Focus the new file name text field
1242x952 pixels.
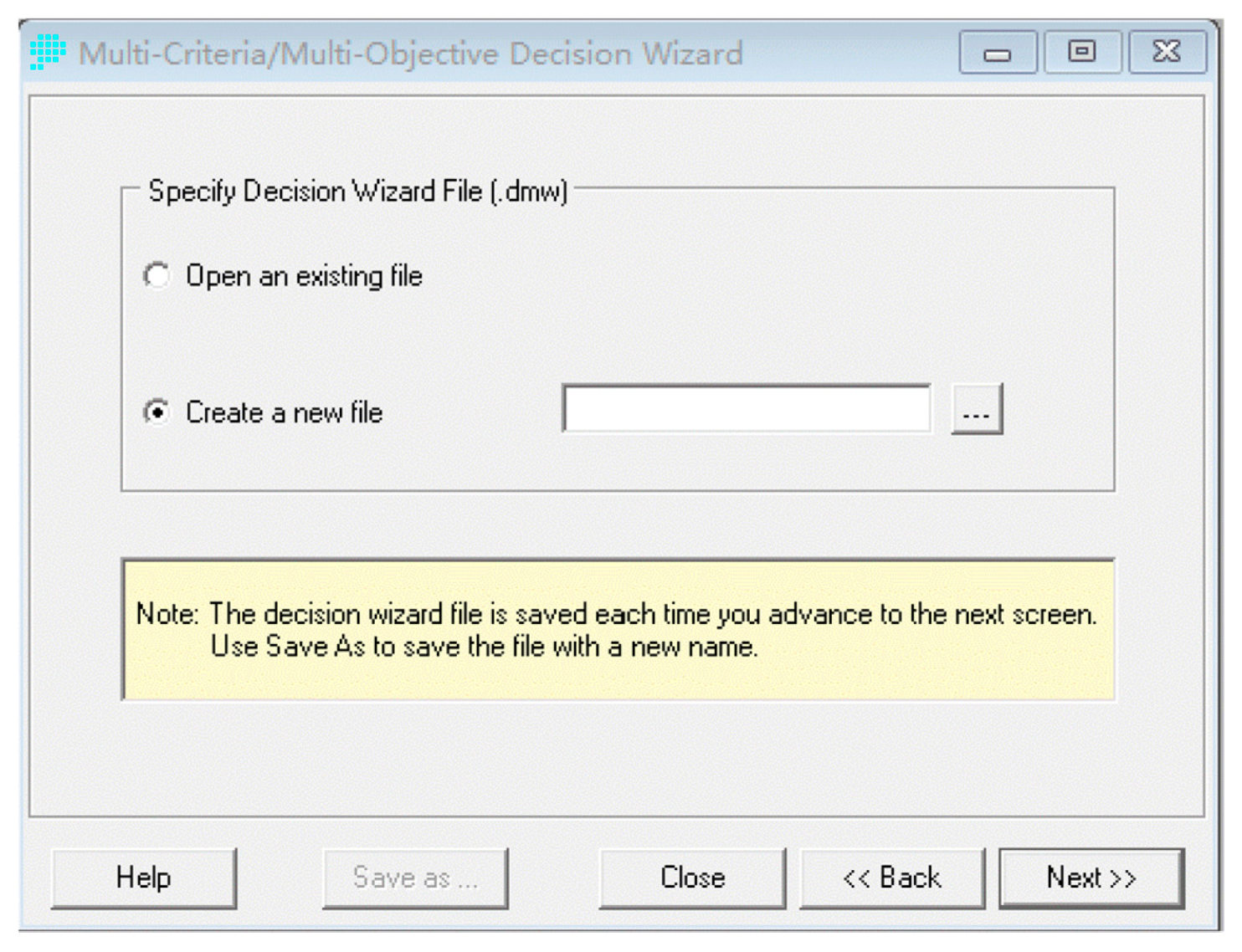tap(746, 409)
